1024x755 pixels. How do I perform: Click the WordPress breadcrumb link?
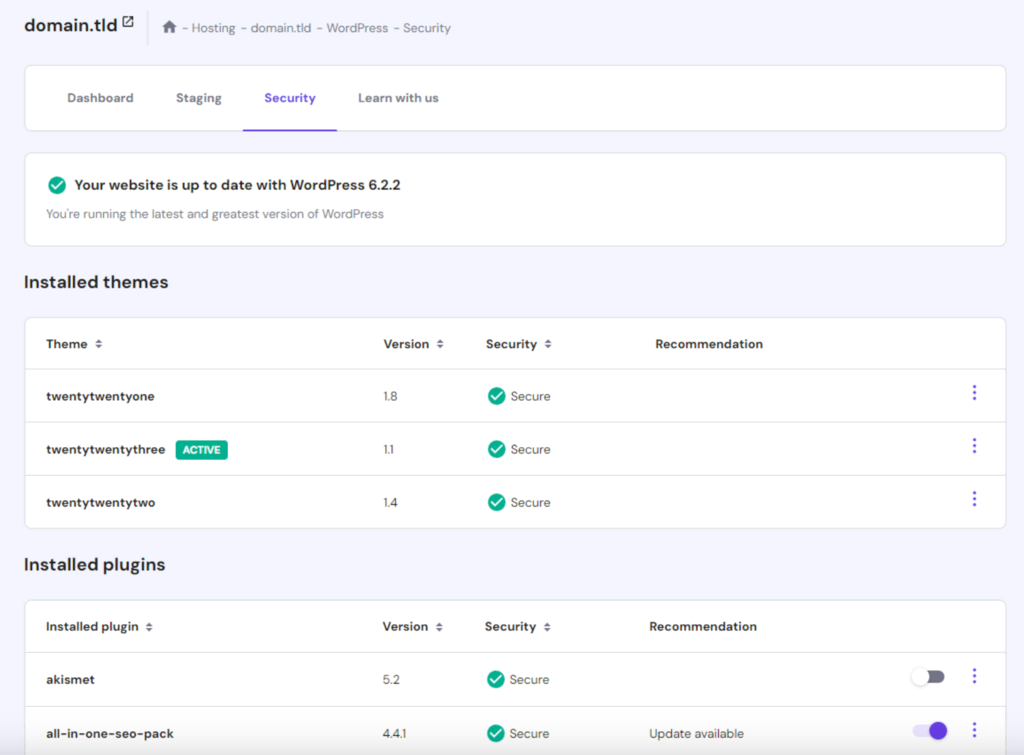(357, 28)
